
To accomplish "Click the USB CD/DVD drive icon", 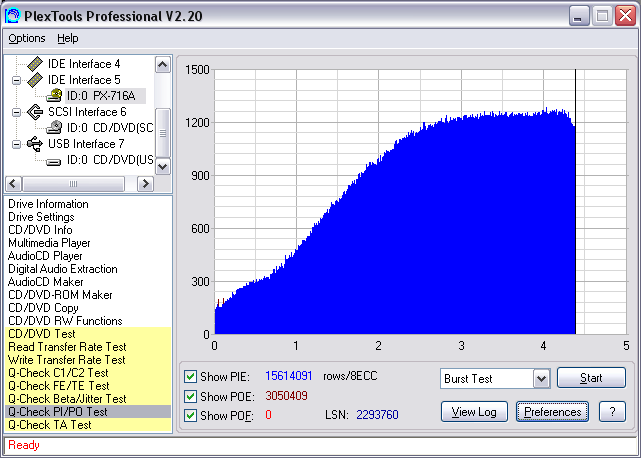I will (54, 162).
